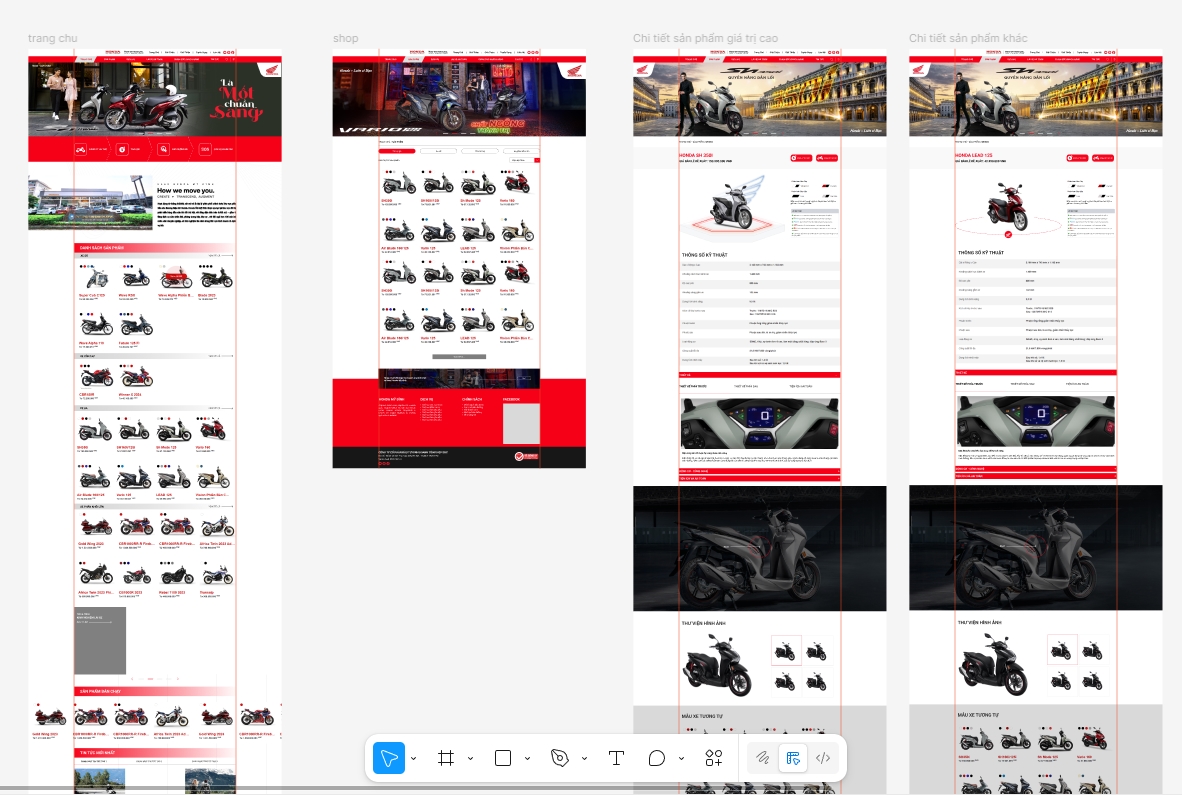The image size is (1182, 795).
Task: Select the Text tool
Action: (616, 758)
